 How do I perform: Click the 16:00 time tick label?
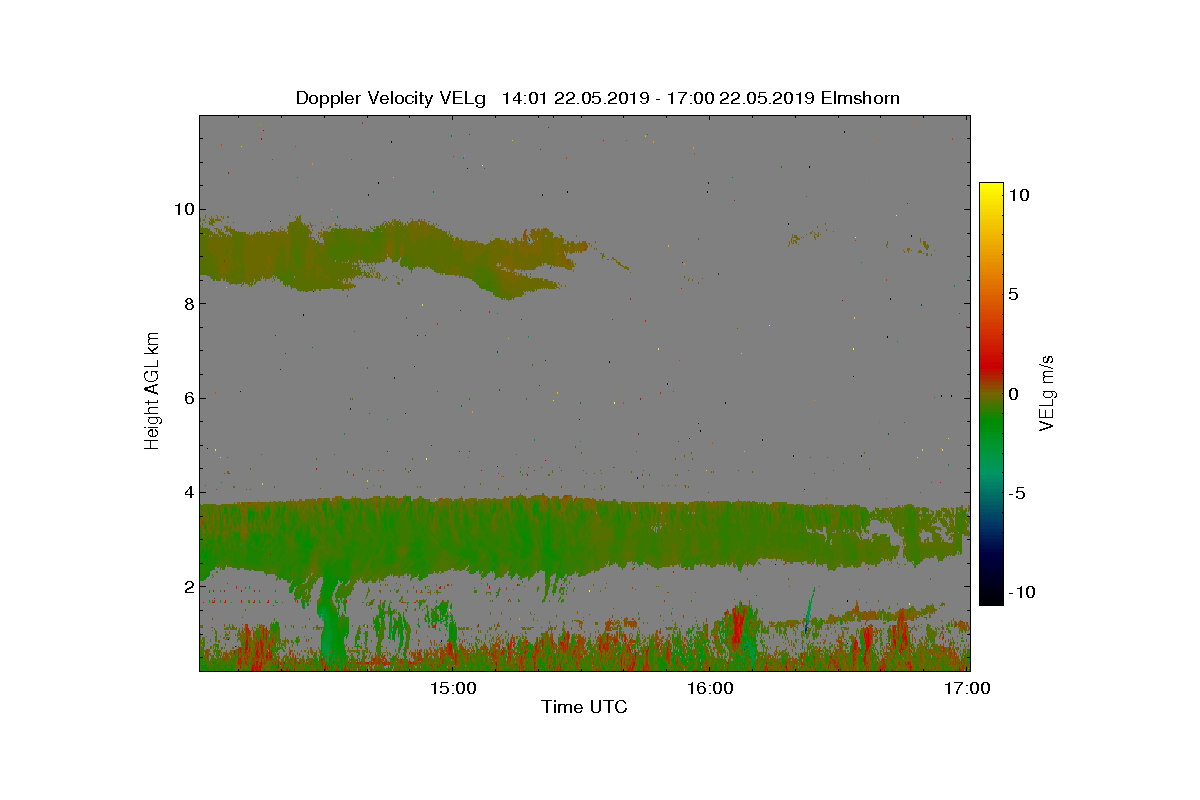click(x=709, y=688)
